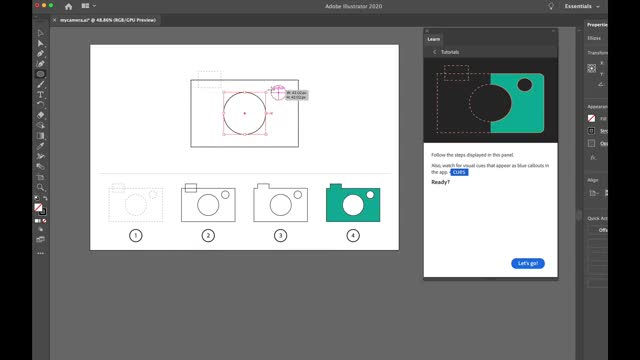This screenshot has width=640, height=360.
Task: Select the Pen tool
Action: 40,53
